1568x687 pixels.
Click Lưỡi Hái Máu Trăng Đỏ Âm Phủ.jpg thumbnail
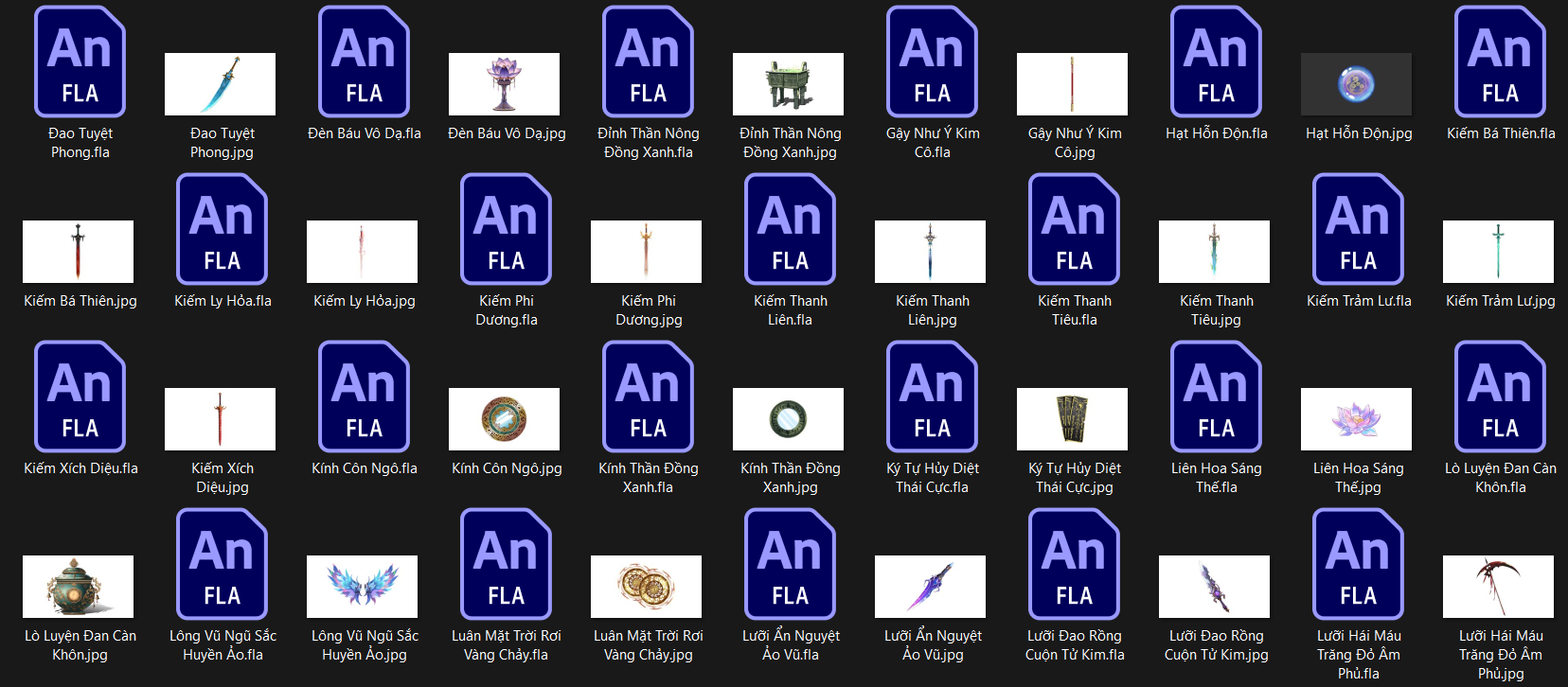point(1498,587)
